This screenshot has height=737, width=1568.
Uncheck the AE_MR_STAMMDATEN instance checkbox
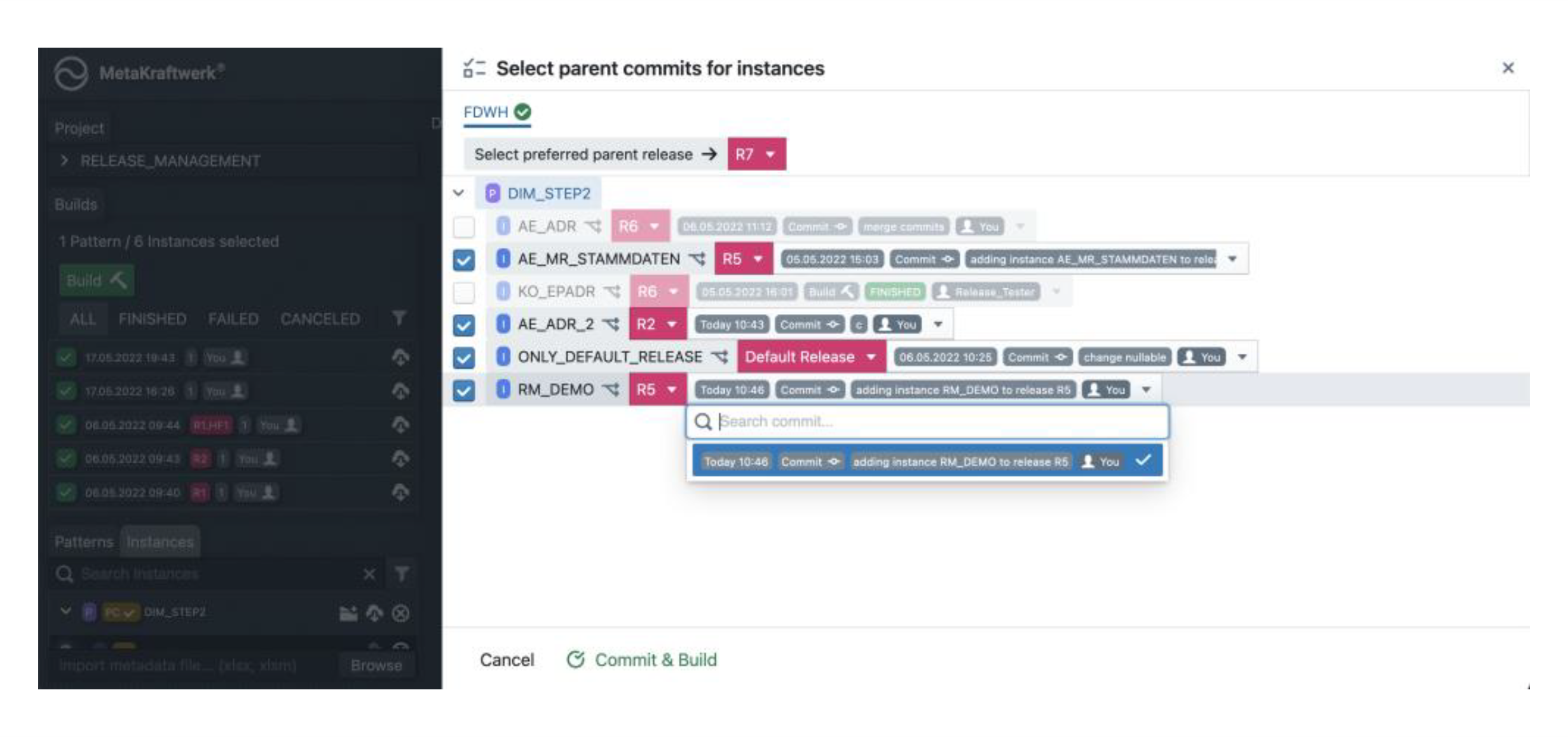pos(464,259)
